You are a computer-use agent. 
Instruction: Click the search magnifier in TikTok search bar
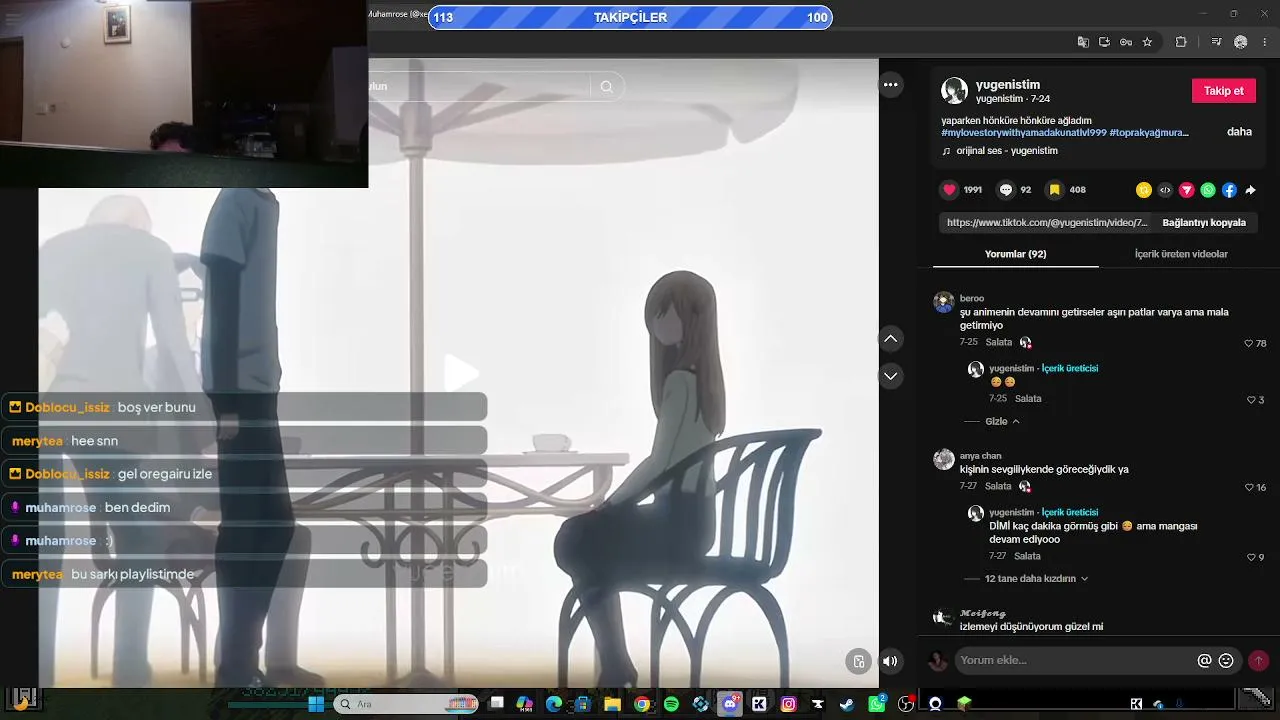click(606, 87)
